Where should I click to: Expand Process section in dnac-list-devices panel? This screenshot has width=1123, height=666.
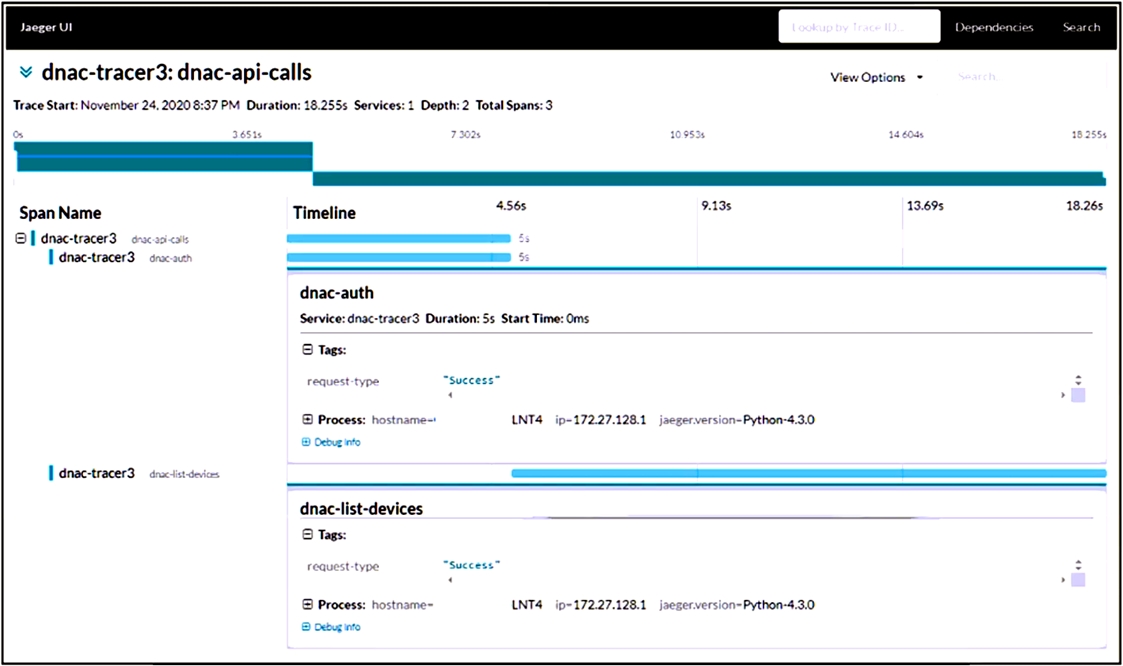pos(307,605)
